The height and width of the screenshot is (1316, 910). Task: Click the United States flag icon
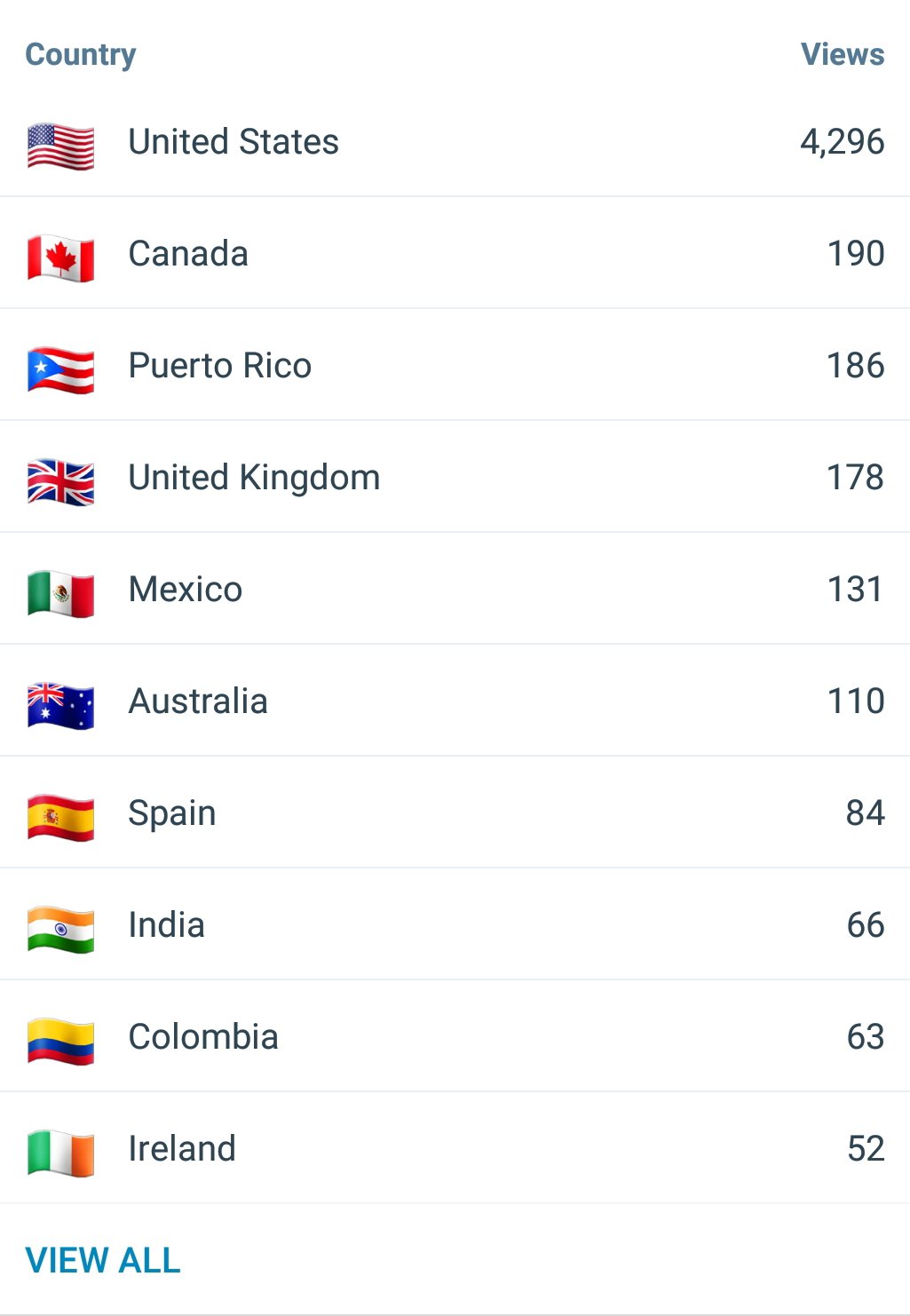point(60,145)
